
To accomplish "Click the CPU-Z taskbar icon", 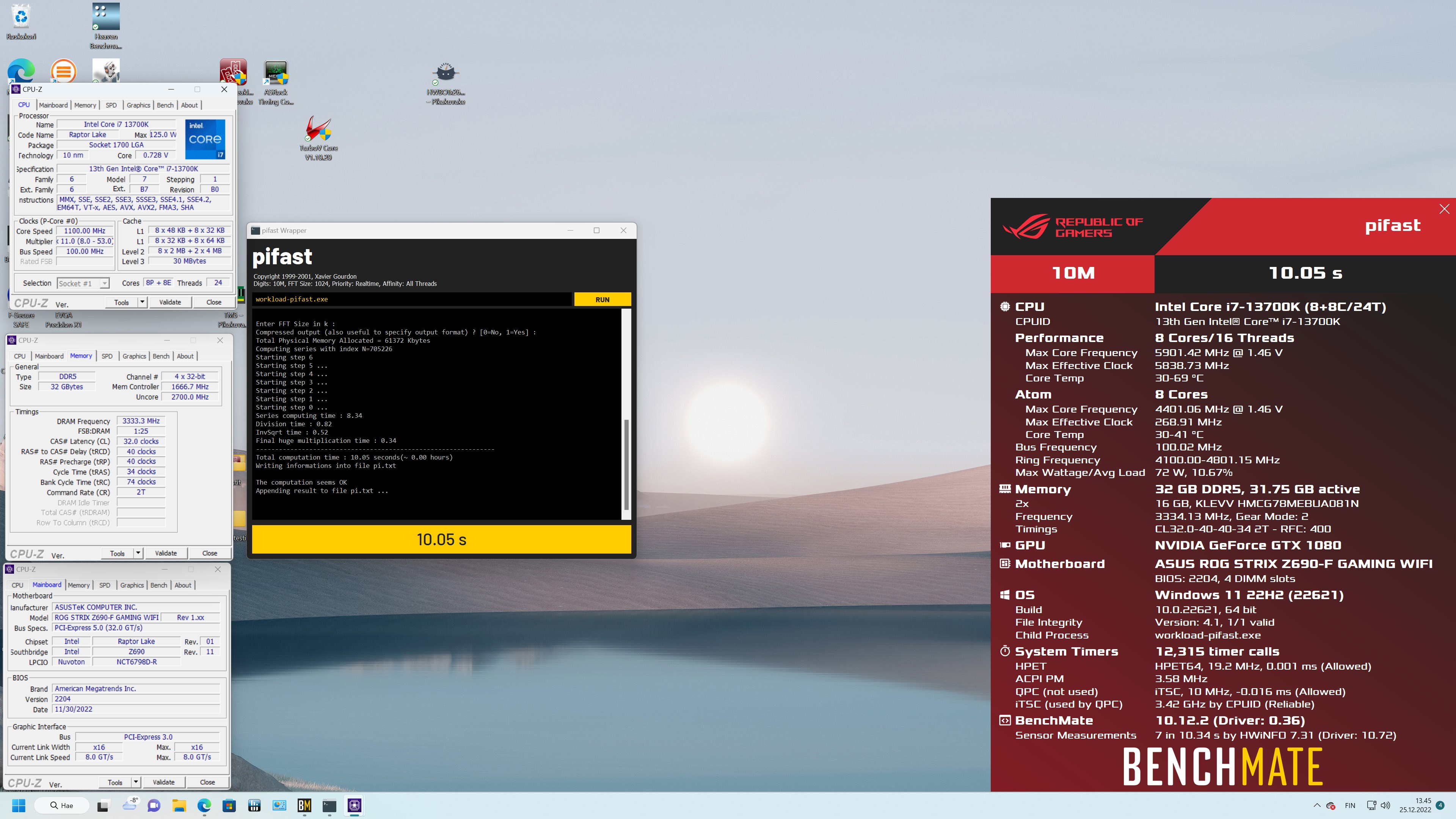I will click(x=355, y=805).
